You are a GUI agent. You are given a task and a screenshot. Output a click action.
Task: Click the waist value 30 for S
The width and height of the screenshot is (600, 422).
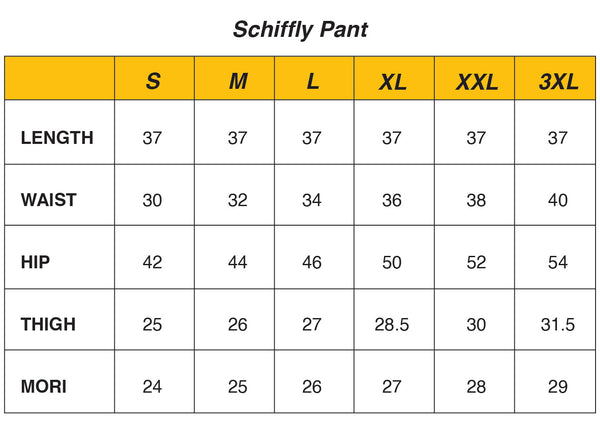click(x=152, y=200)
